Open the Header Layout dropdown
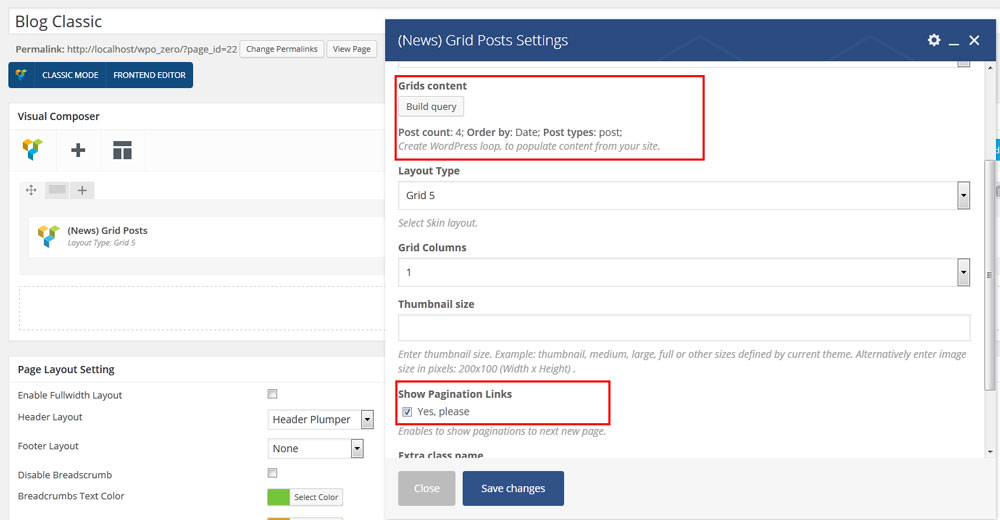 pos(321,419)
